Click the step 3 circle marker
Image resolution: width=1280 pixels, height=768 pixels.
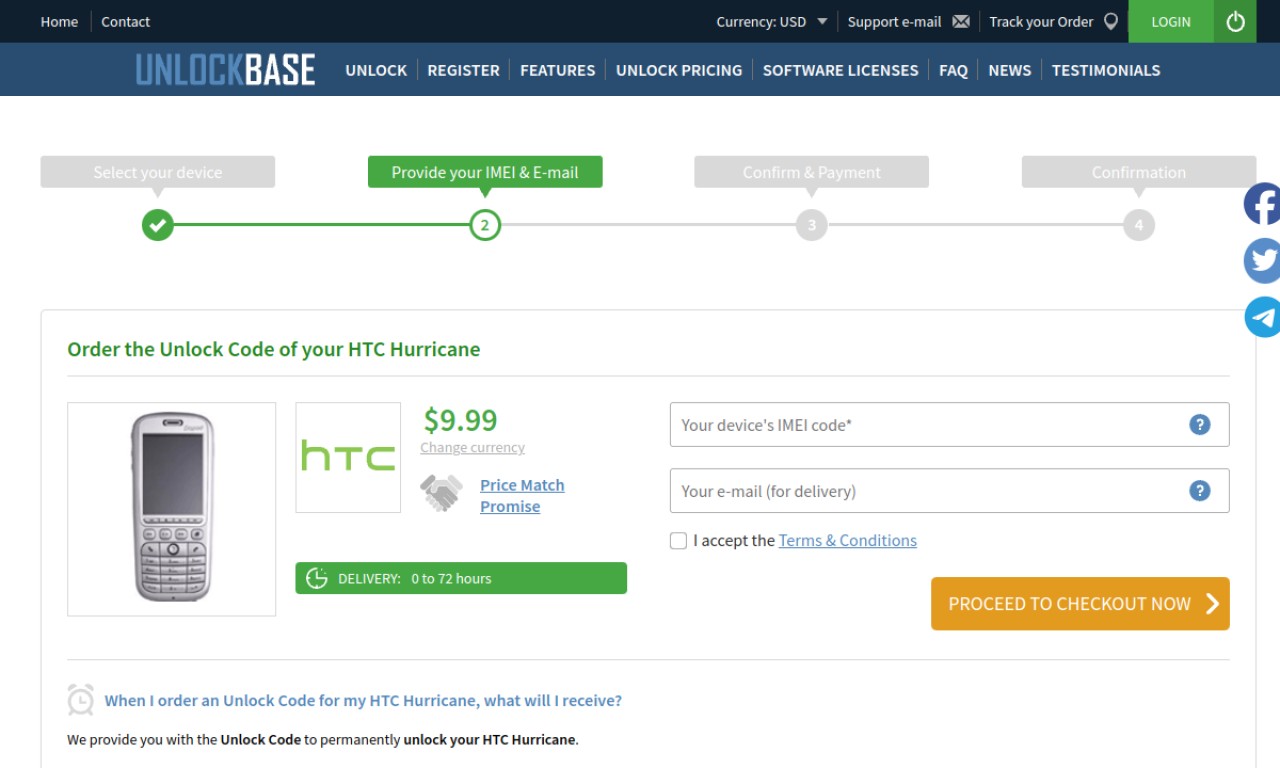pyautogui.click(x=812, y=225)
